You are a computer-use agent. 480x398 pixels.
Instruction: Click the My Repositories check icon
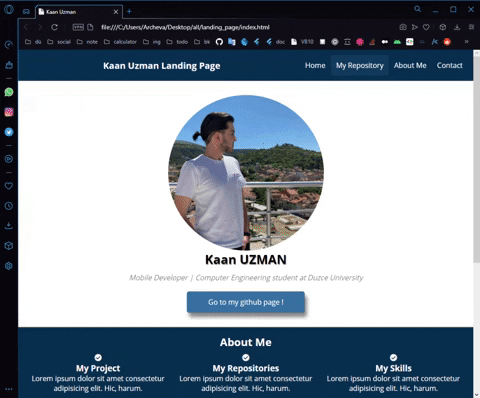pos(246,357)
